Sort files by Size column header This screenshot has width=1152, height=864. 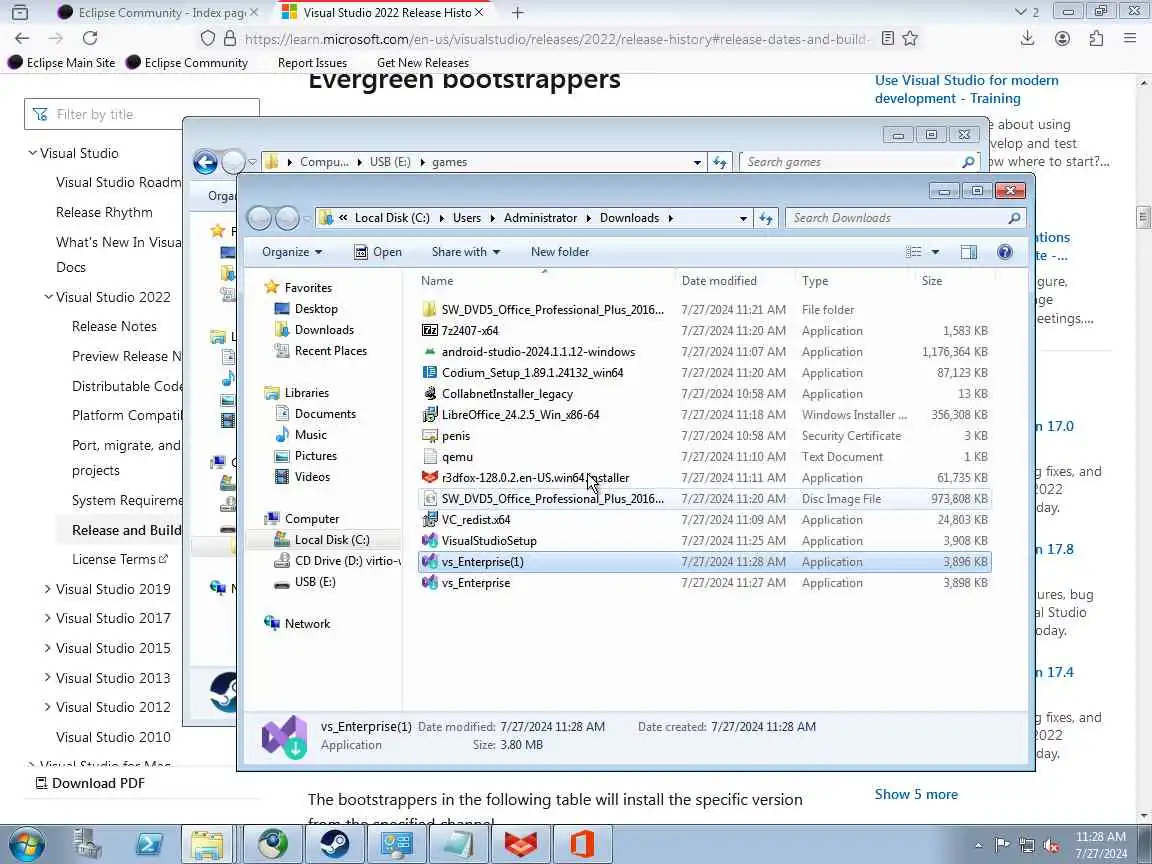click(932, 281)
